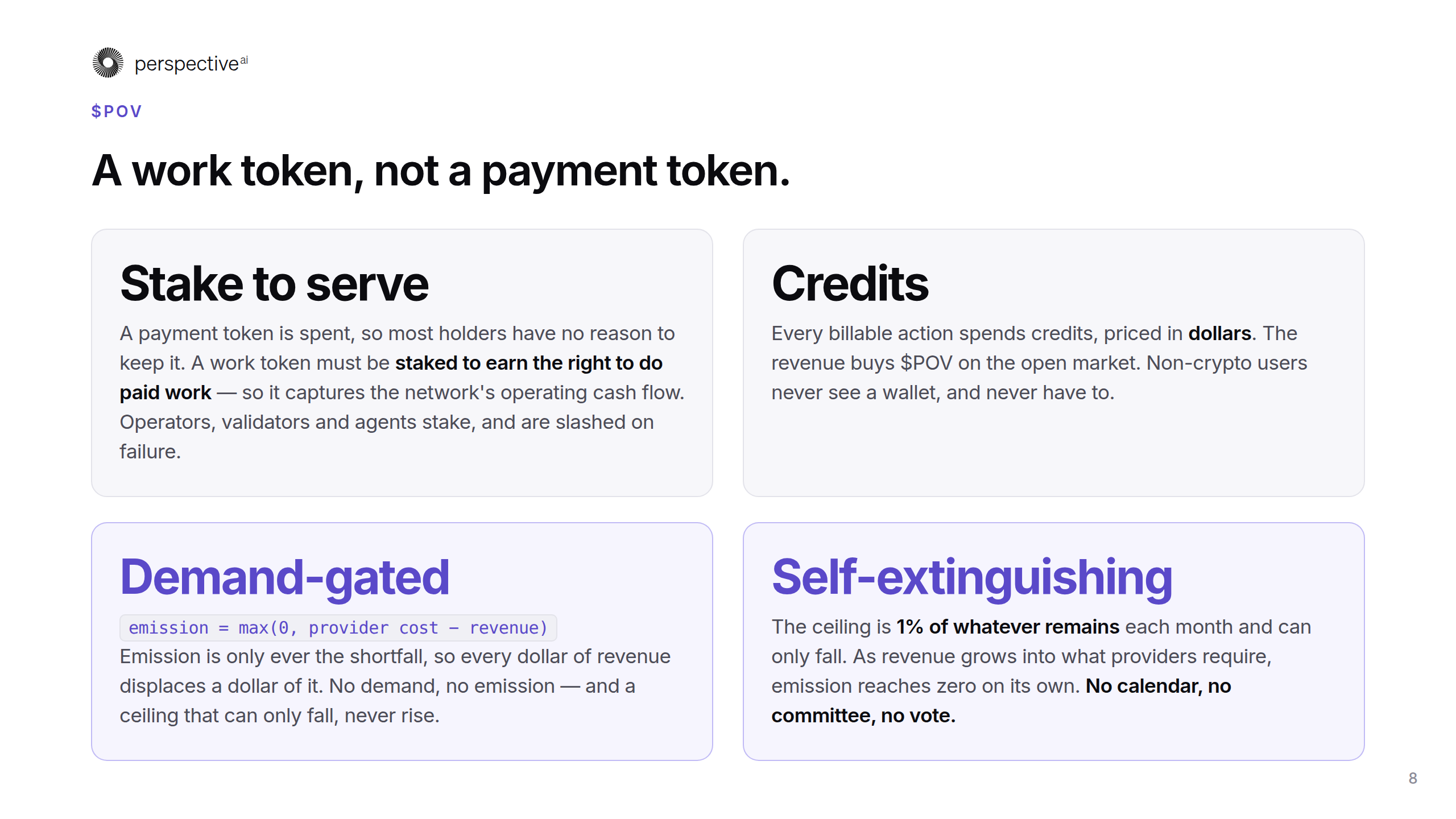1456x819 pixels.
Task: Click the perspective ai wordmark
Action: pos(191,64)
